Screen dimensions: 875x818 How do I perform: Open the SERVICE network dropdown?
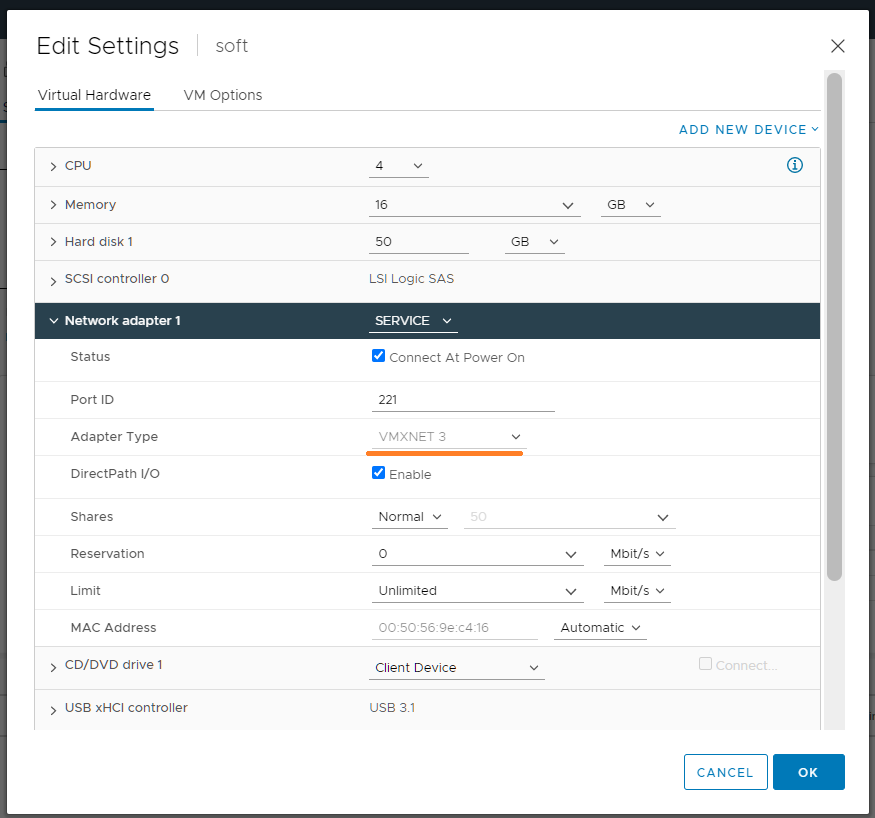(x=414, y=321)
